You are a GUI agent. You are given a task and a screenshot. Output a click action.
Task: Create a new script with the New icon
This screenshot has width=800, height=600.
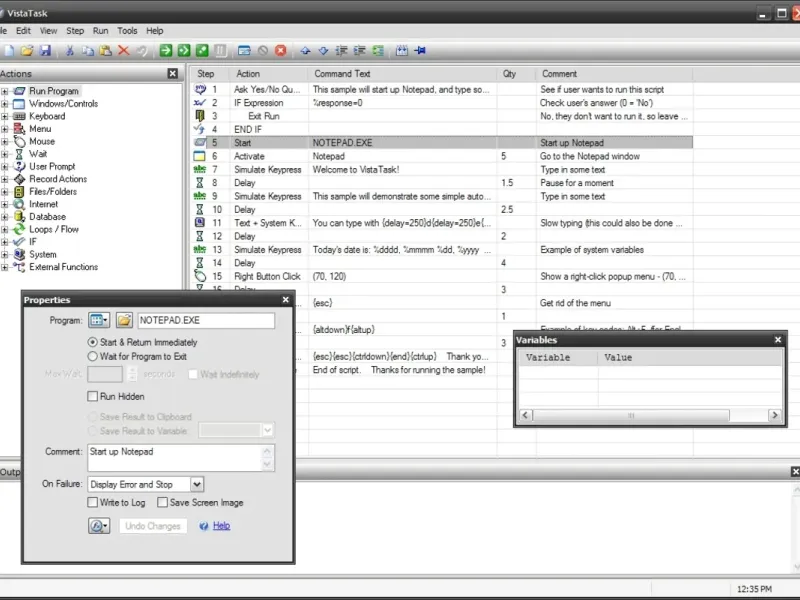tap(9, 51)
